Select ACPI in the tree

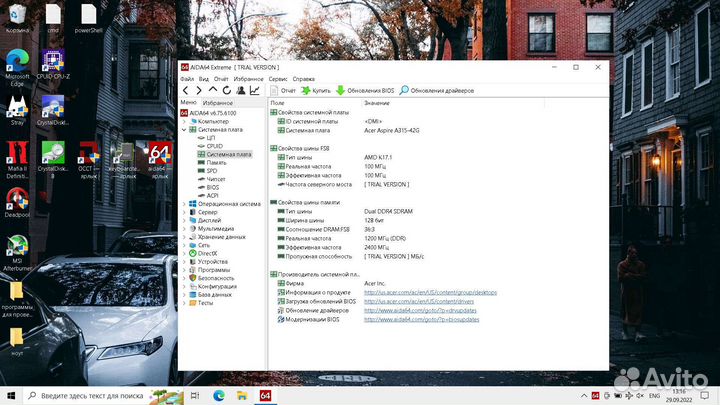212,196
